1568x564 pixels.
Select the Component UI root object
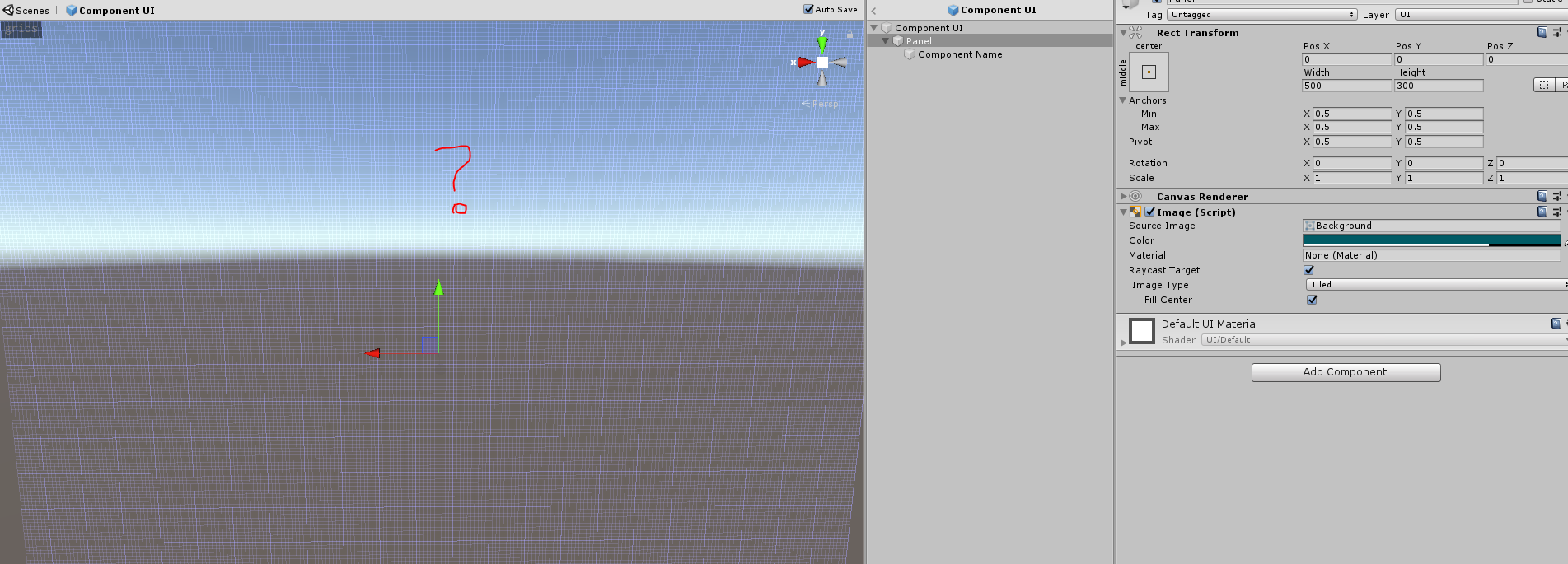pos(929,28)
